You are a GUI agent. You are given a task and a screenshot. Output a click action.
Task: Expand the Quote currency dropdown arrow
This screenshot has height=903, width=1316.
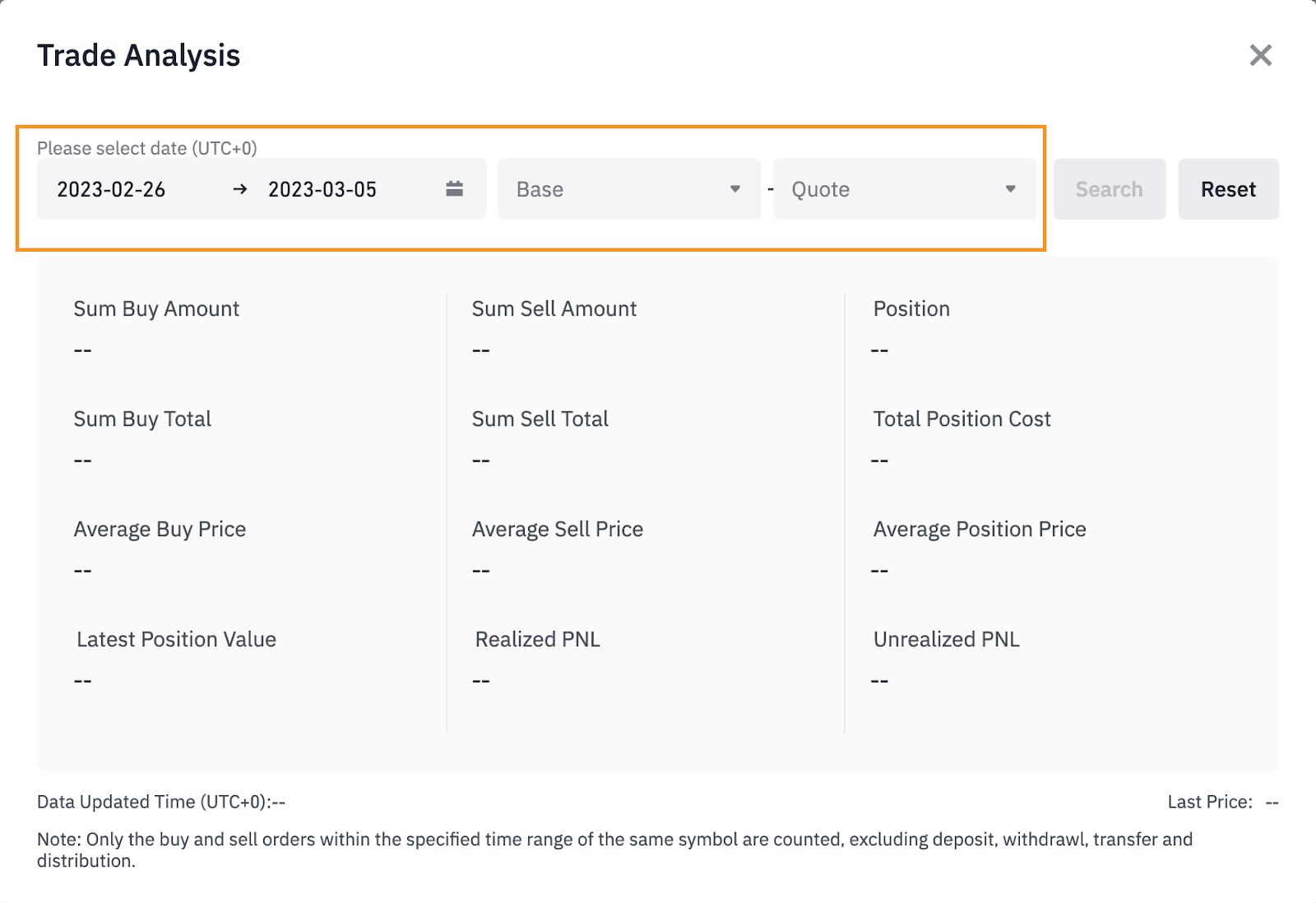click(x=1010, y=189)
